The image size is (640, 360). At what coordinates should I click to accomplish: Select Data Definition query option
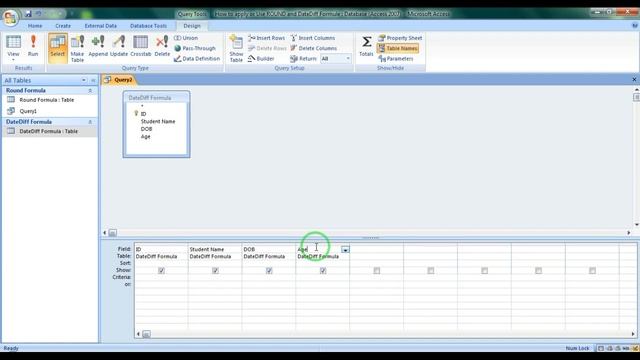pos(197,59)
